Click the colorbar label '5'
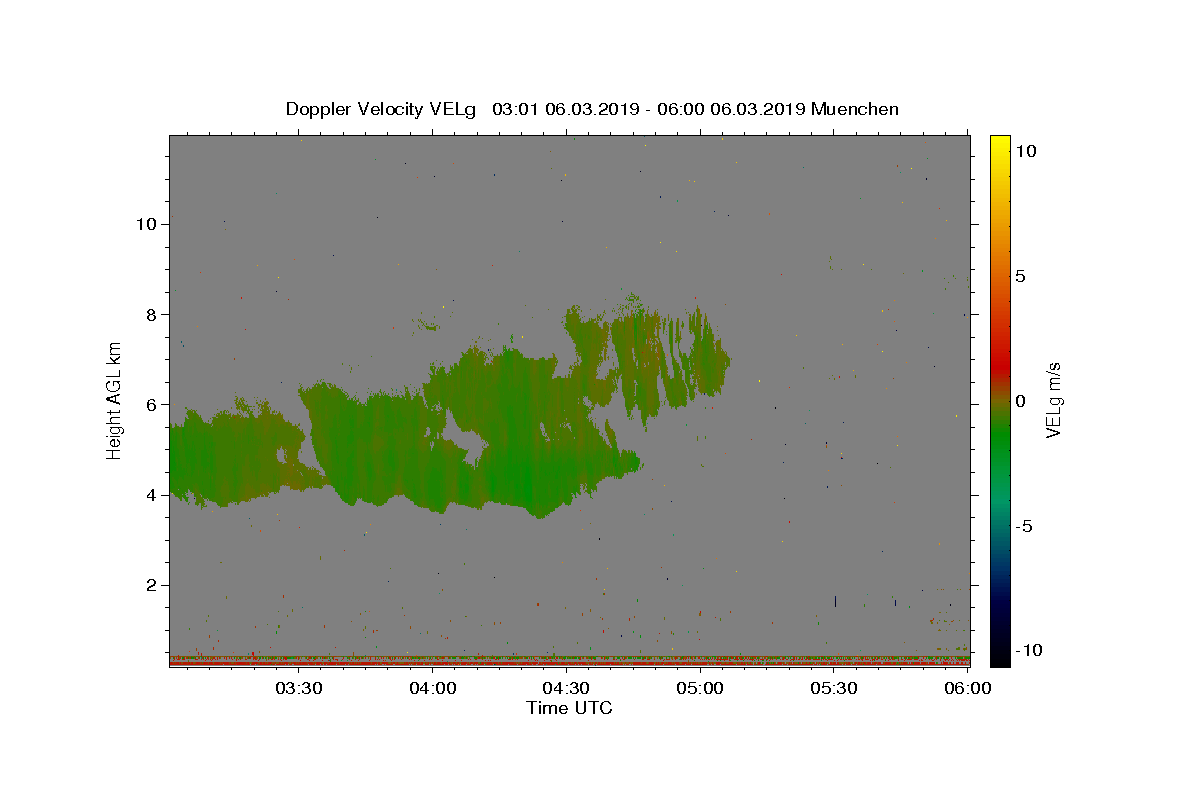This screenshot has height=800, width=1200. (x=1019, y=276)
